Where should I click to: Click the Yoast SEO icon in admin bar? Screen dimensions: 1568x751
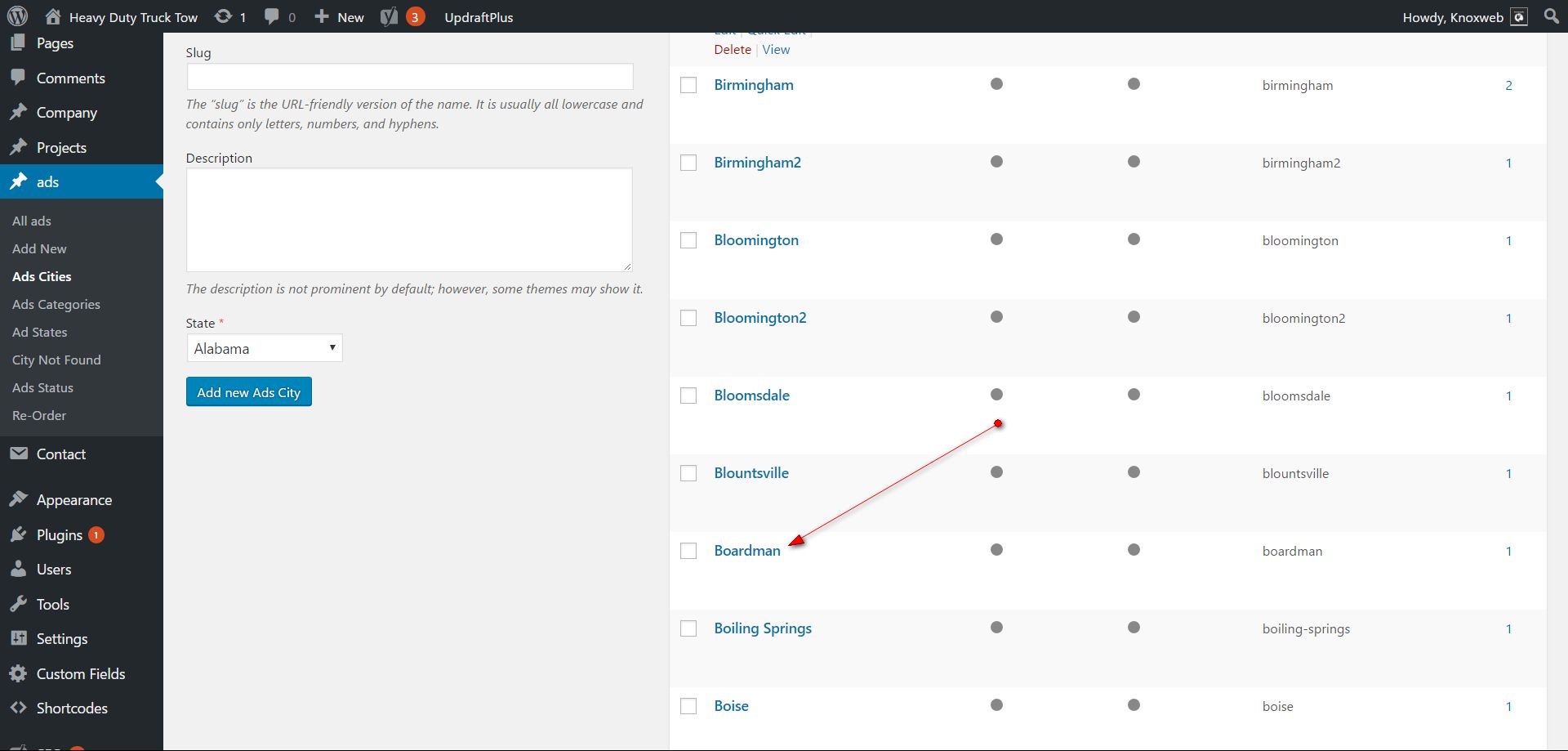click(x=390, y=16)
